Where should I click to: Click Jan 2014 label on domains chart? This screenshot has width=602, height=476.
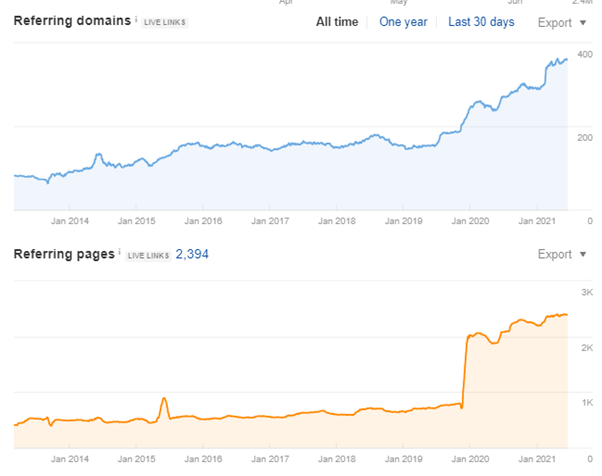(69, 221)
